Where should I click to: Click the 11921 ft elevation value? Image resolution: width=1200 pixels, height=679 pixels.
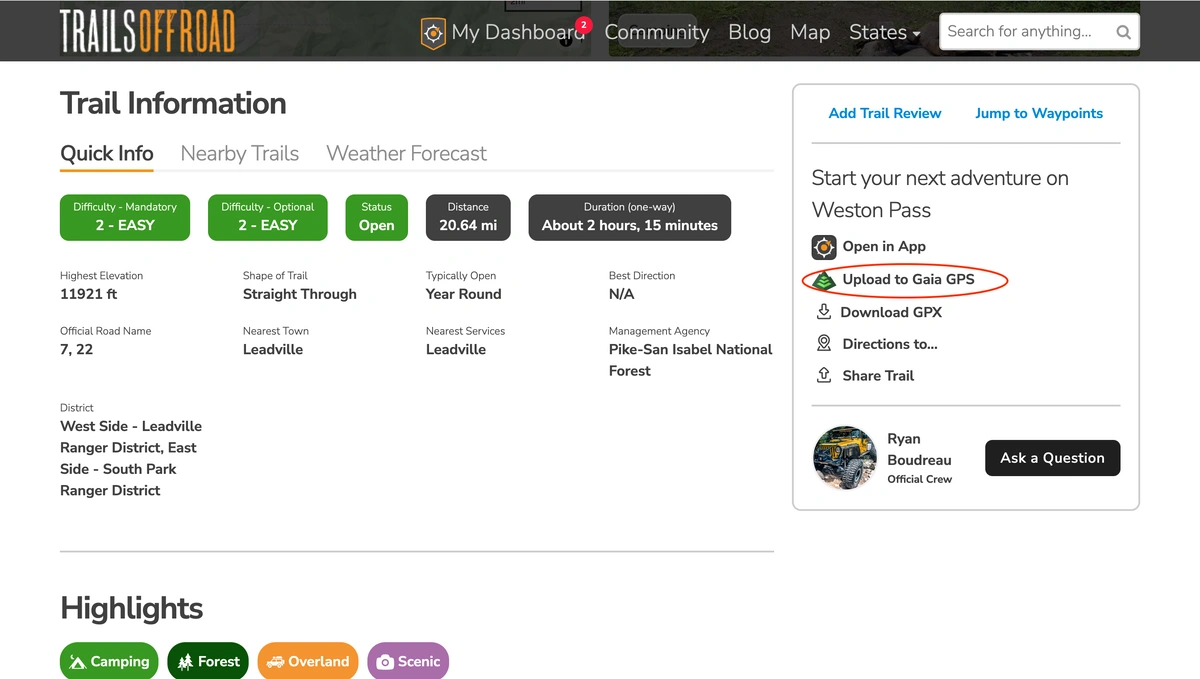89,294
